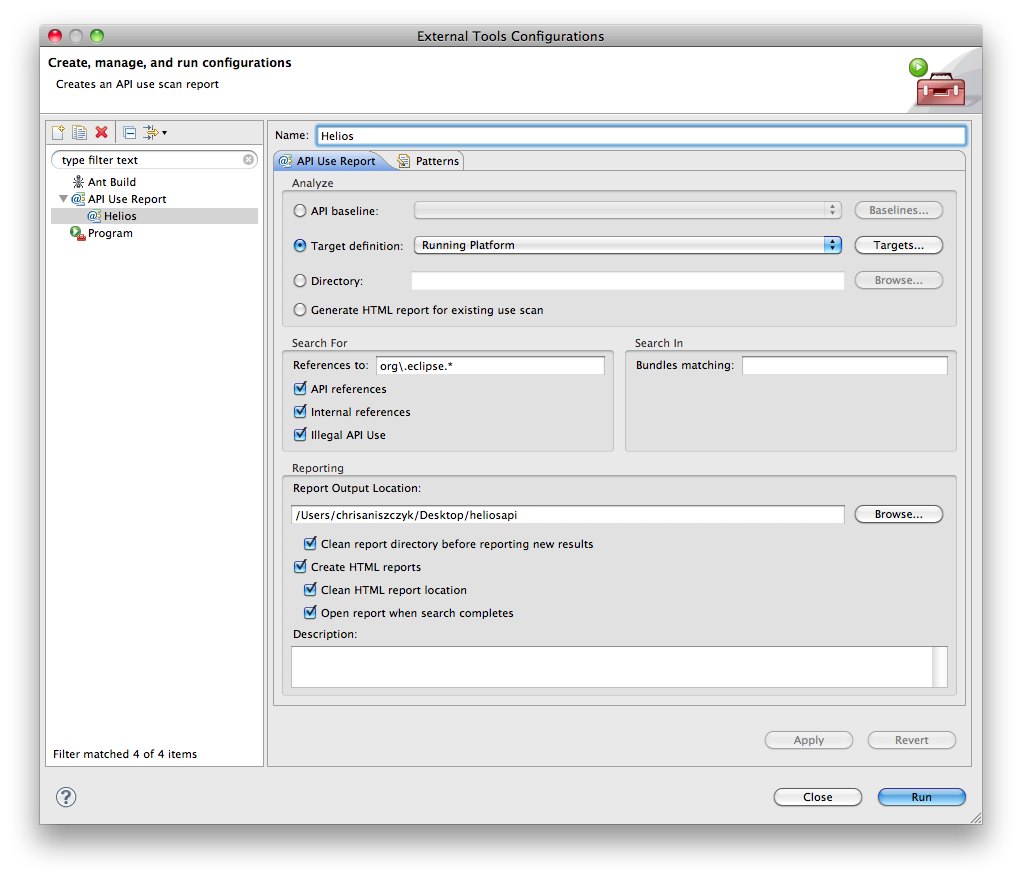Click the Ant Build icon in the tree

[x=78, y=182]
